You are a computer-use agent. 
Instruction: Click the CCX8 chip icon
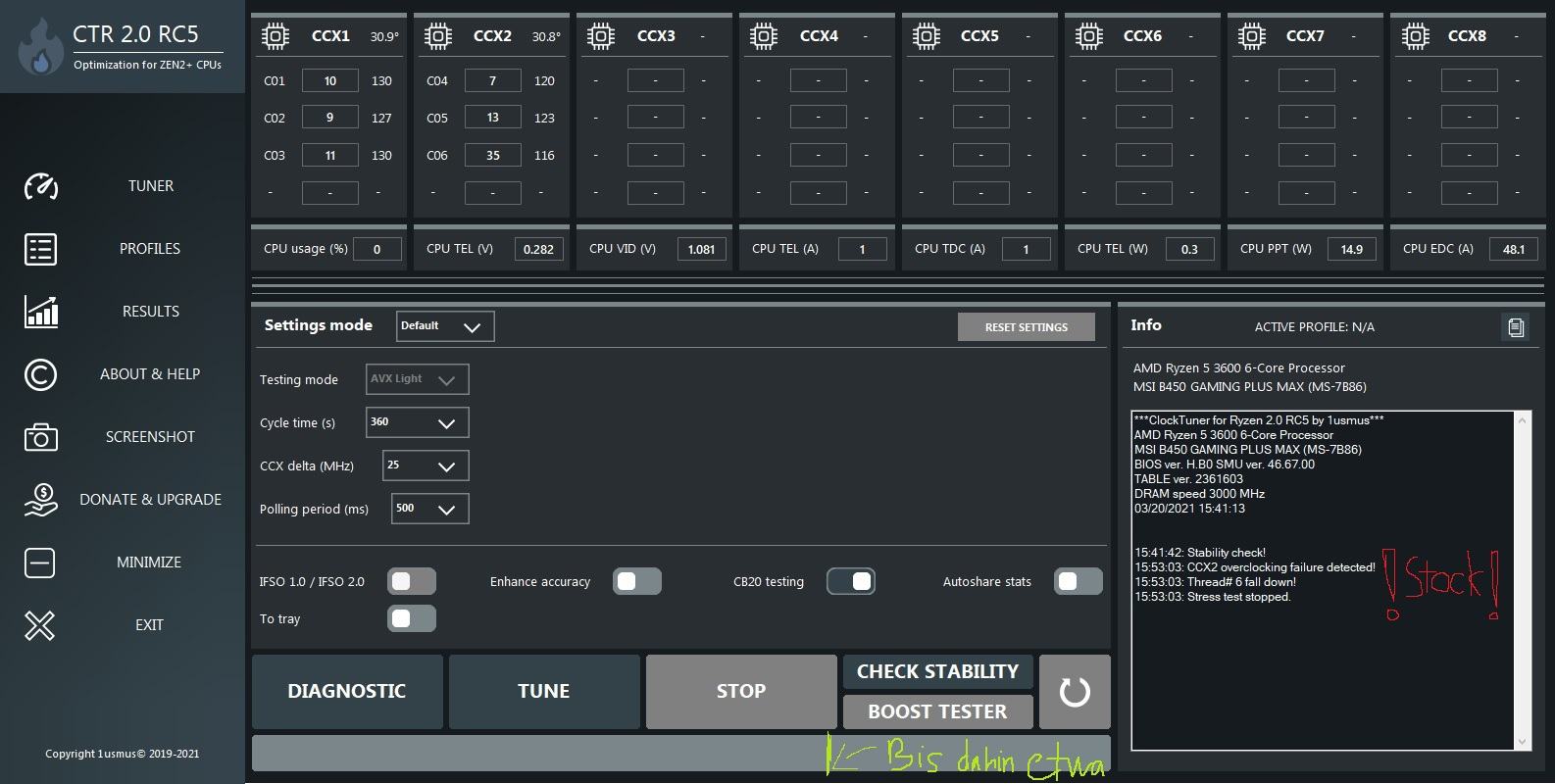1414,36
